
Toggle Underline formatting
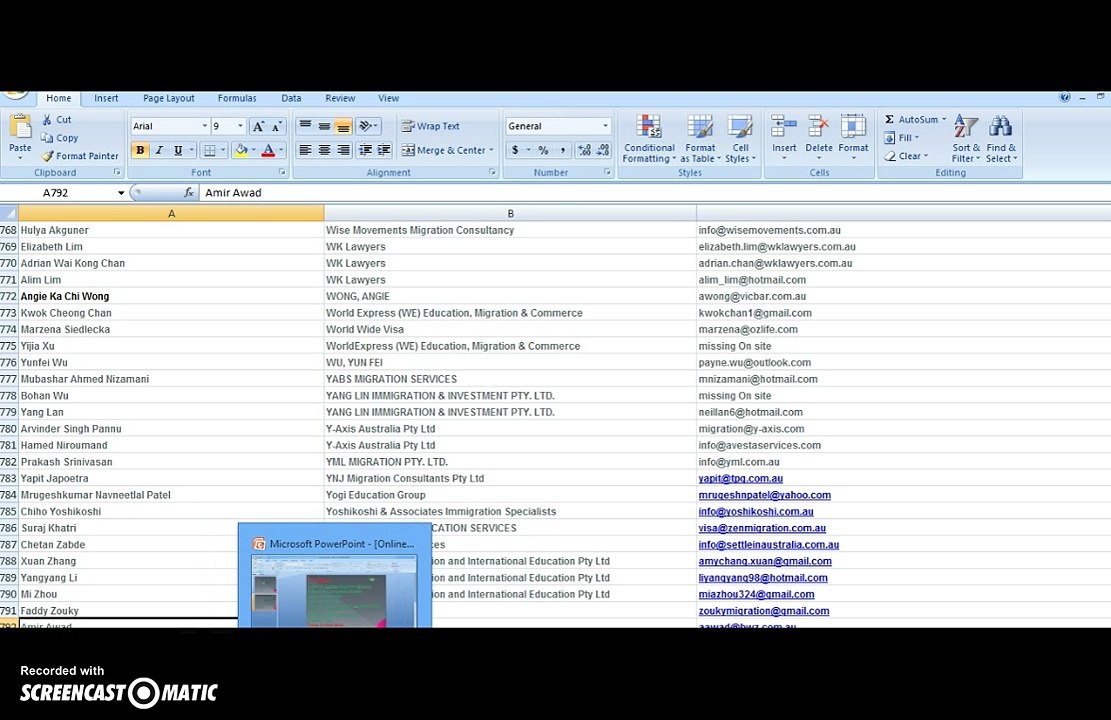pyautogui.click(x=179, y=150)
